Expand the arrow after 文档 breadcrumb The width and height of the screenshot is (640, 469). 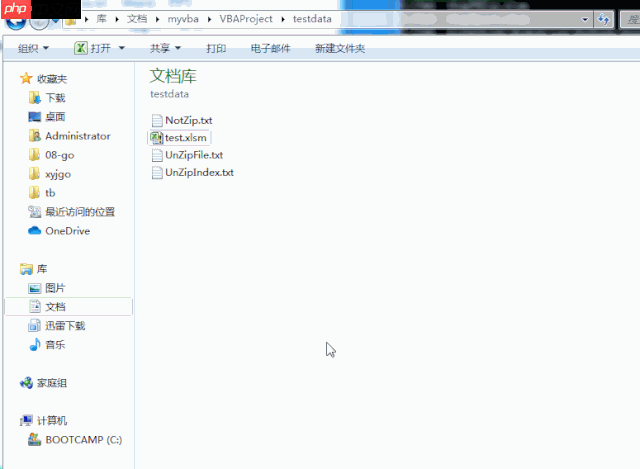click(x=157, y=19)
